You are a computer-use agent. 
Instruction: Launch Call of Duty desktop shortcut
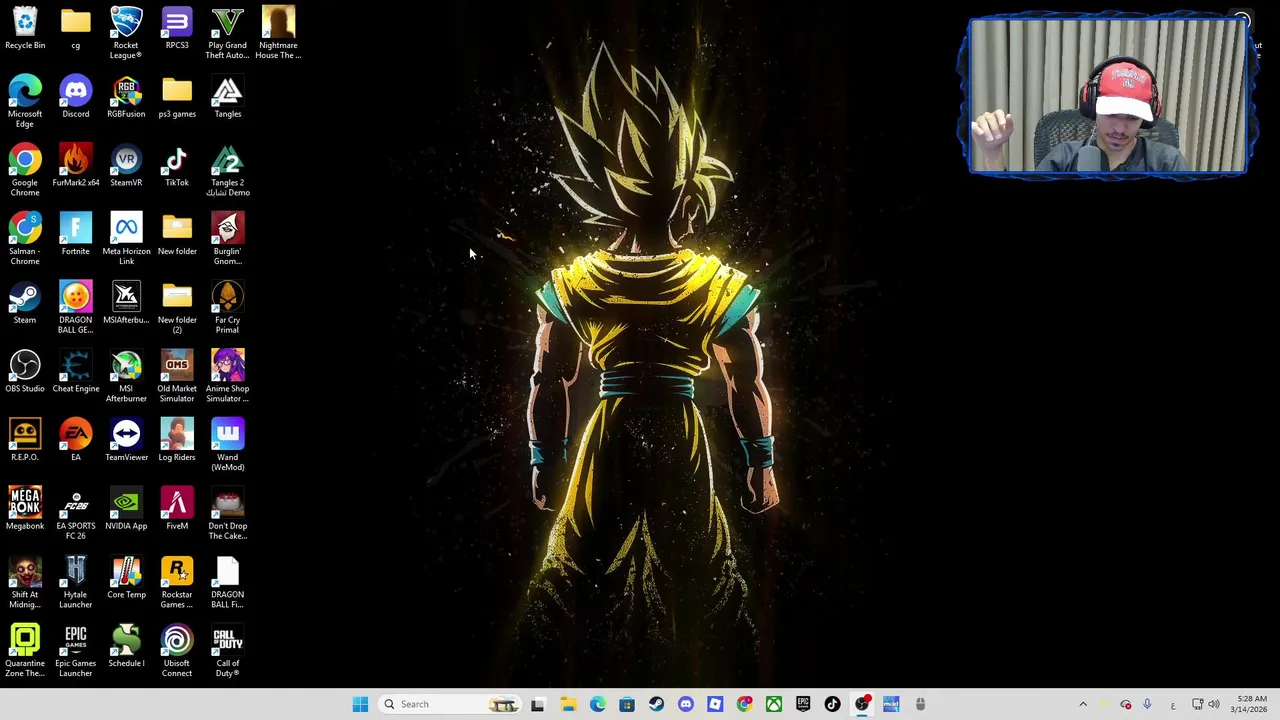tap(227, 650)
